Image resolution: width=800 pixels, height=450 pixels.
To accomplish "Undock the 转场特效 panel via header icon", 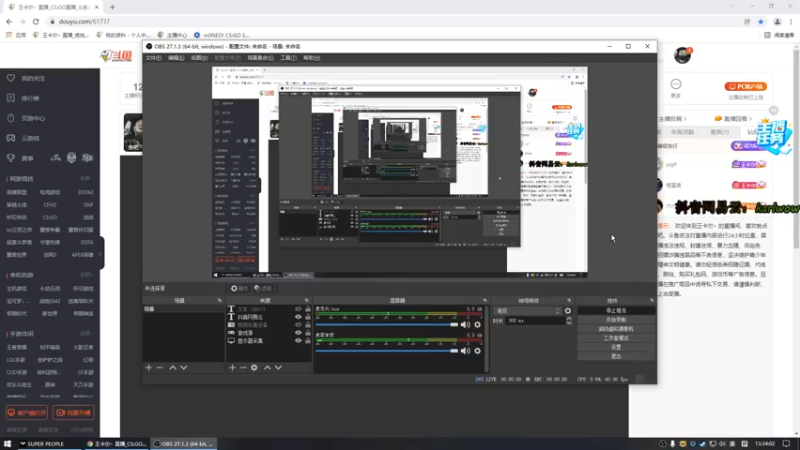I will click(569, 301).
